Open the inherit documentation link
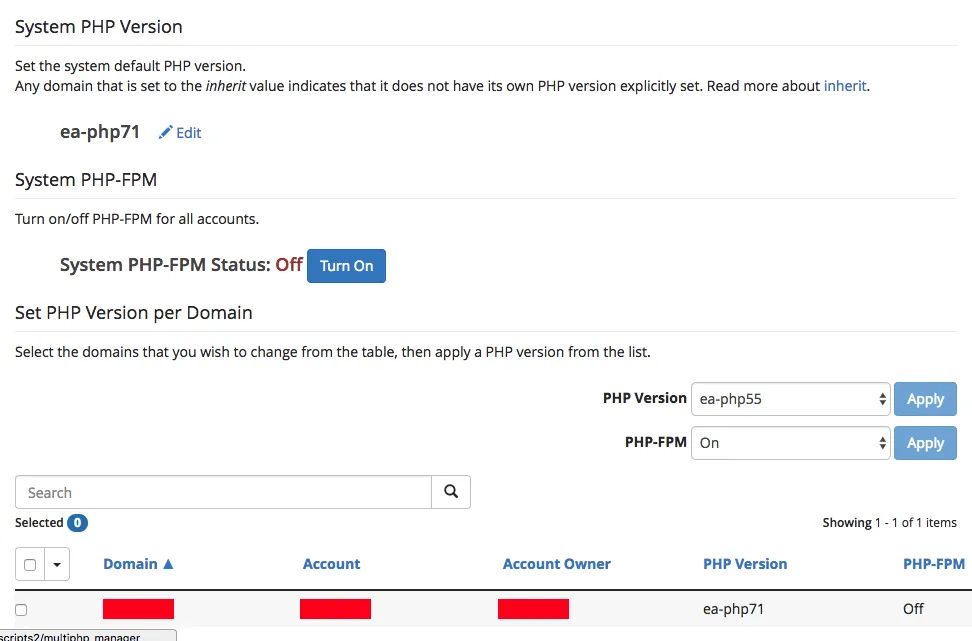The image size is (972, 641). (845, 86)
